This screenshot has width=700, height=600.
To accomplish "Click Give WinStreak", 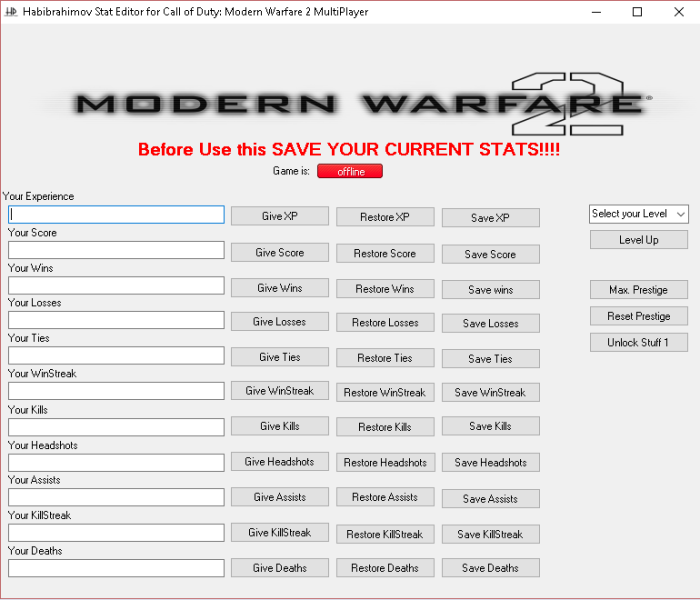I will click(280, 391).
